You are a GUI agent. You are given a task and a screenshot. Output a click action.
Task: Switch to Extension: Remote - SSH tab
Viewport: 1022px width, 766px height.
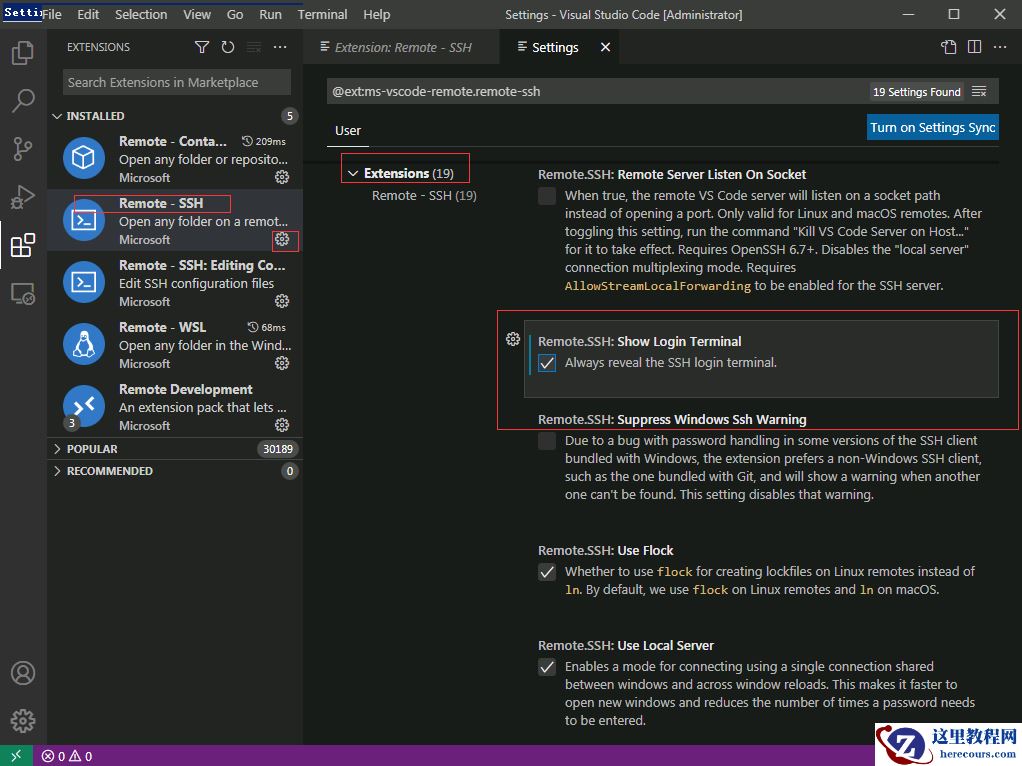[402, 47]
